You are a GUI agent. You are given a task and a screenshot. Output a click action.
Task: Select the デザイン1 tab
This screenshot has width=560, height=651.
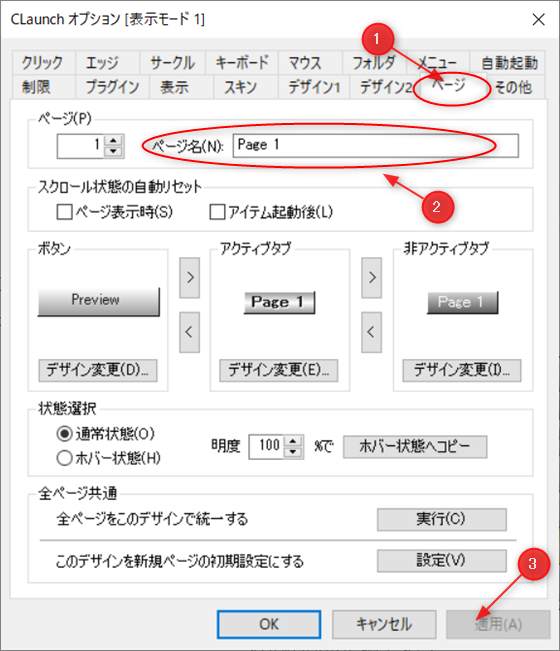(314, 87)
